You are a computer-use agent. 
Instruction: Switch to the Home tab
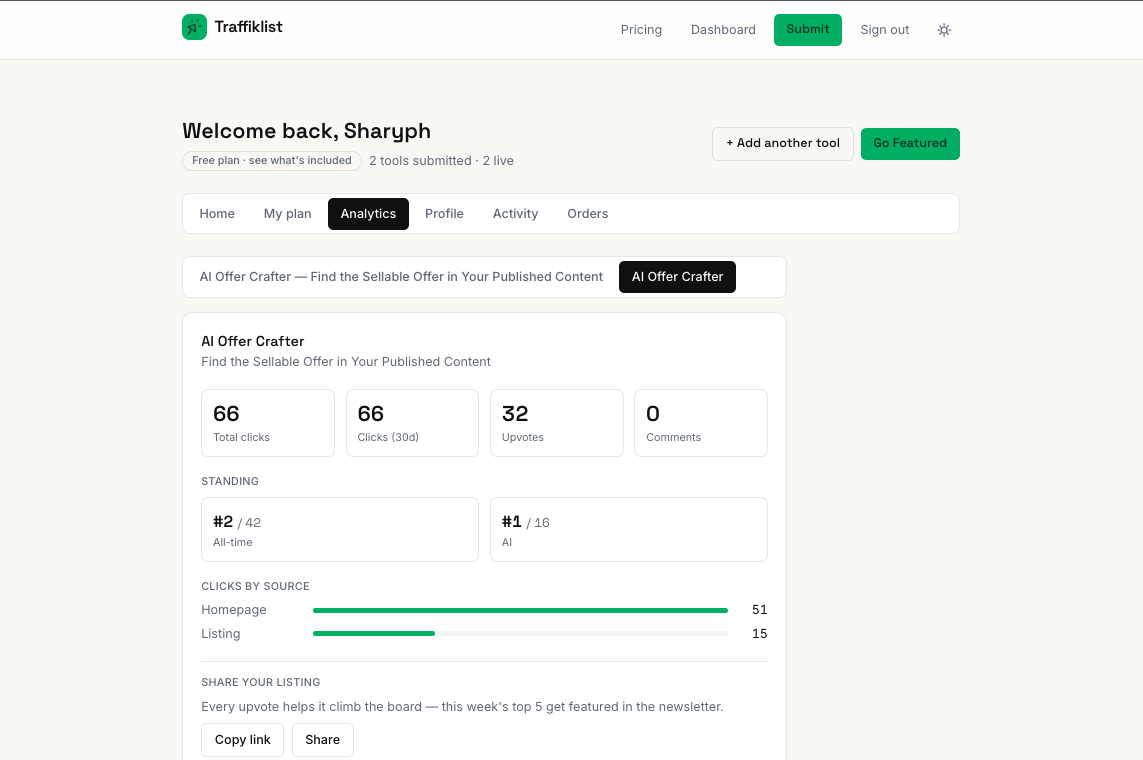tap(217, 213)
